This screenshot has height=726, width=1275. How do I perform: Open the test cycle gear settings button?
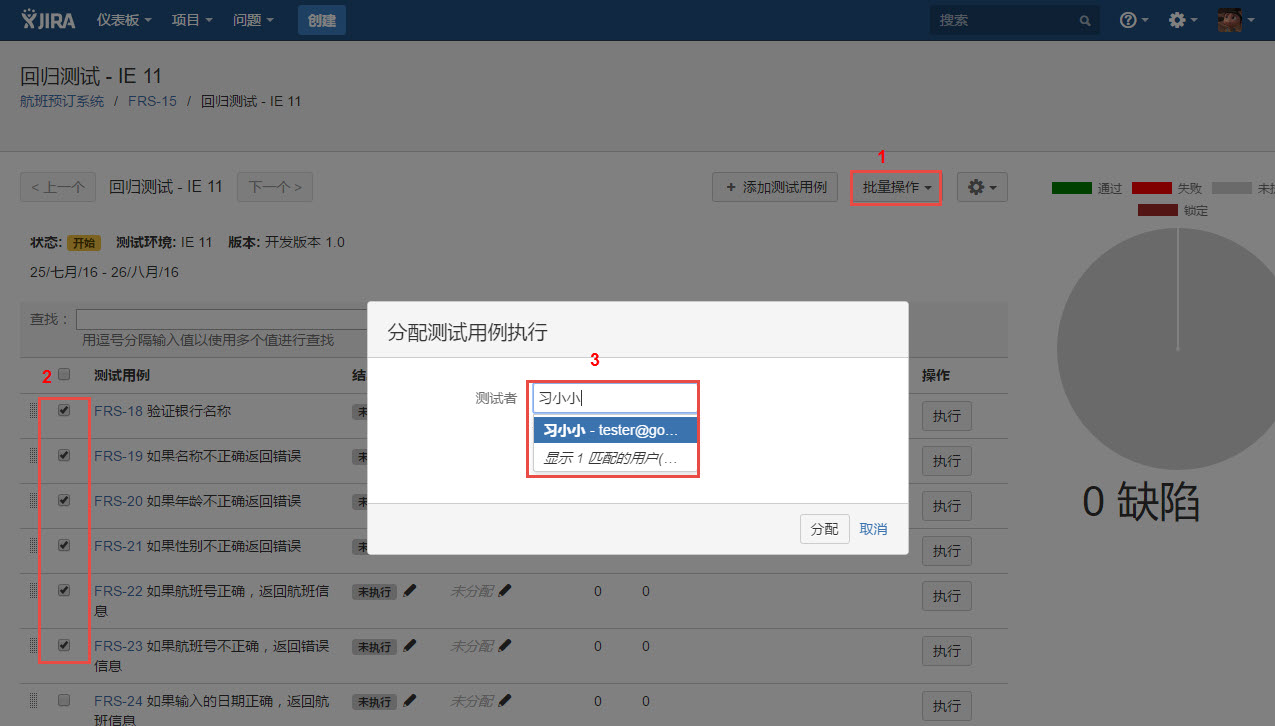[x=982, y=187]
